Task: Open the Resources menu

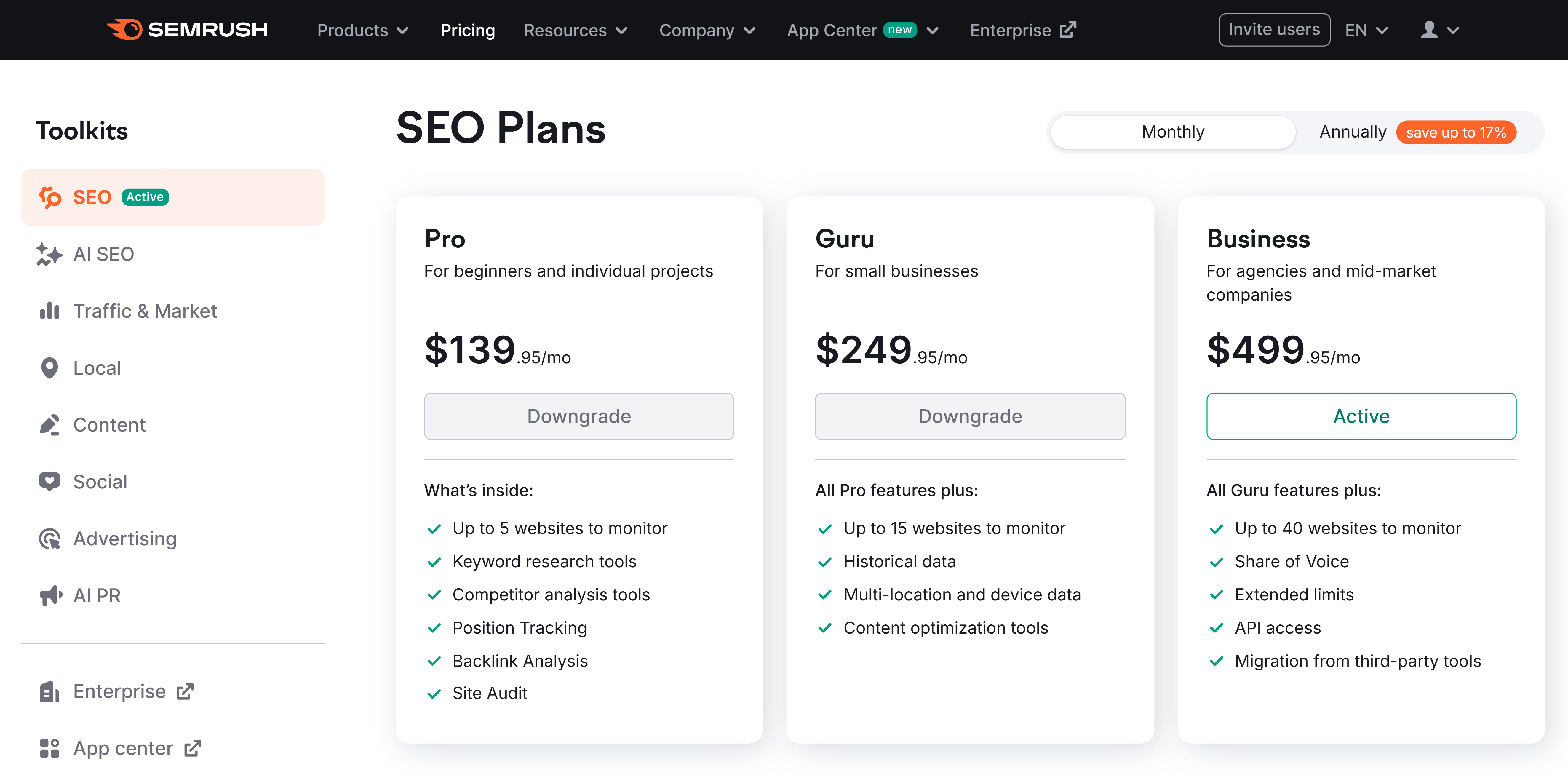Action: [x=575, y=31]
